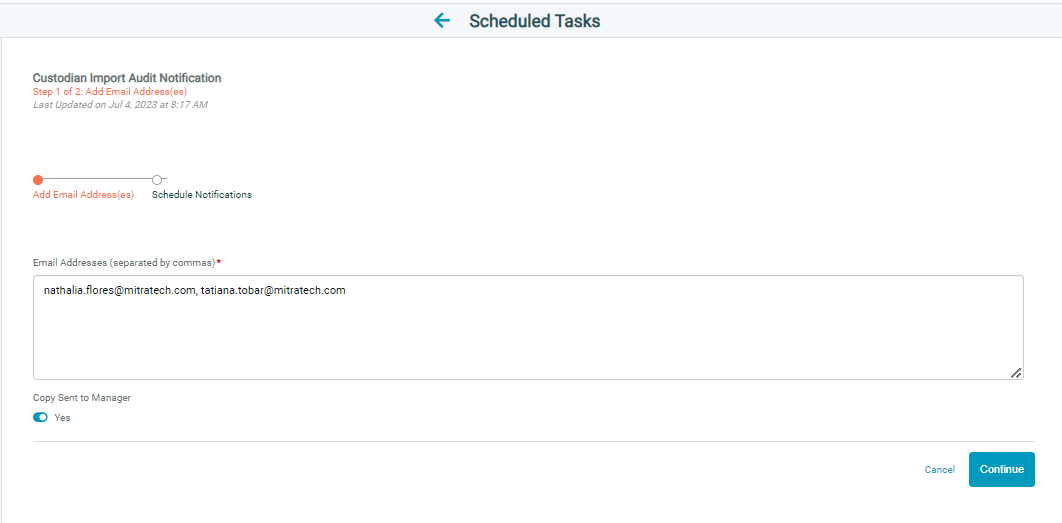Click the nathalia.flores@mitratech.com address text

(119, 291)
